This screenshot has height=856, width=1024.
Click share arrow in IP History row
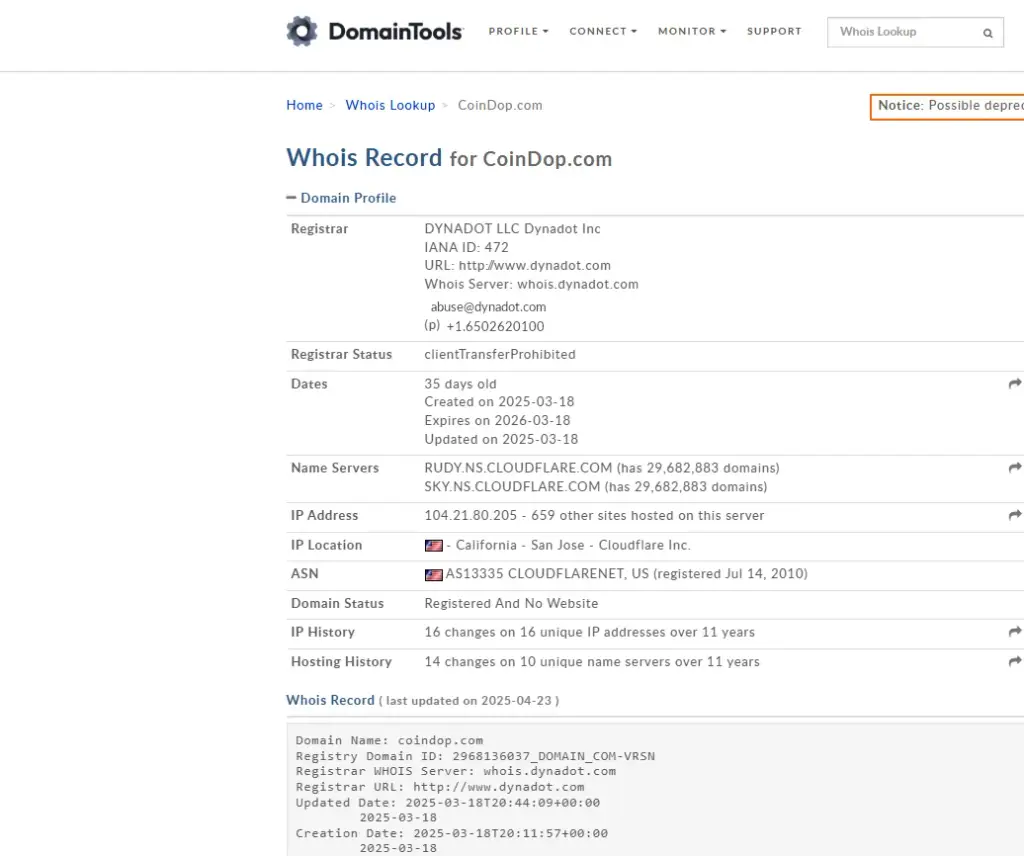(x=1015, y=631)
